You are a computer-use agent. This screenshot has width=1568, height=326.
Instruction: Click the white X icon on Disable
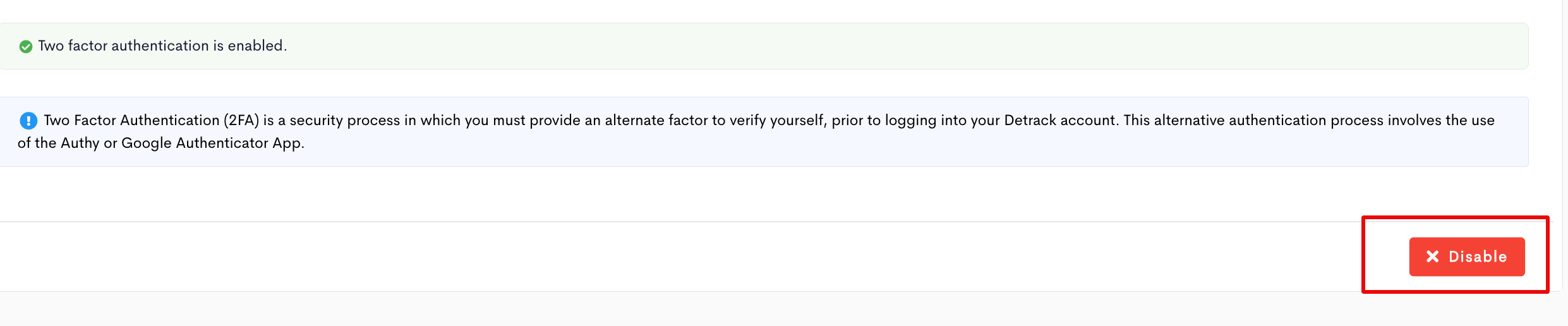1433,257
